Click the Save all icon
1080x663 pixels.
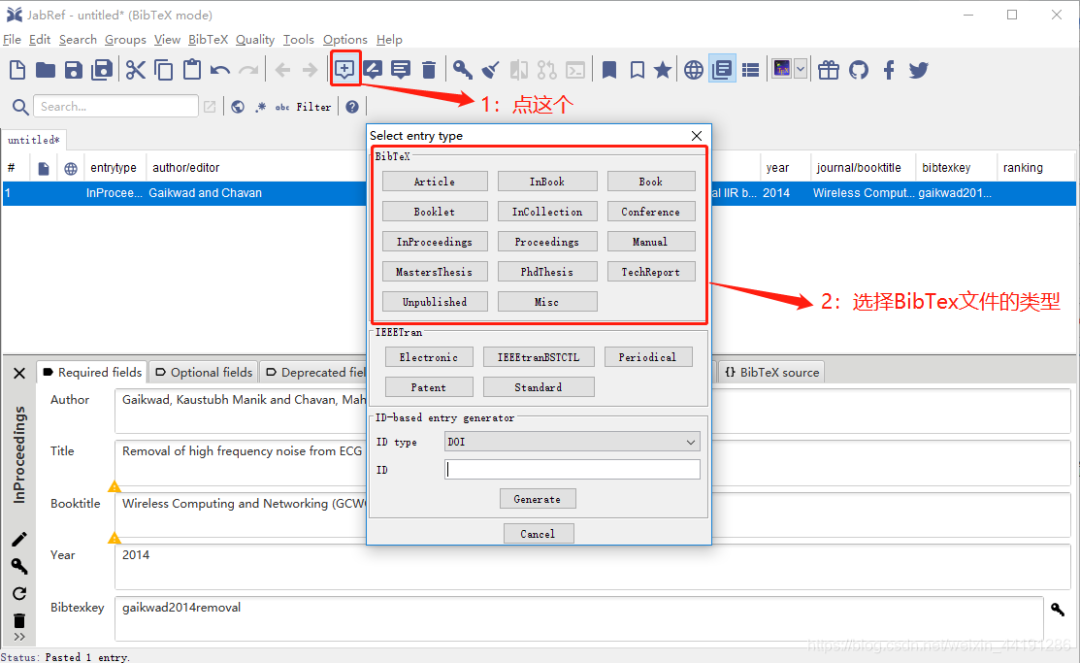click(102, 70)
